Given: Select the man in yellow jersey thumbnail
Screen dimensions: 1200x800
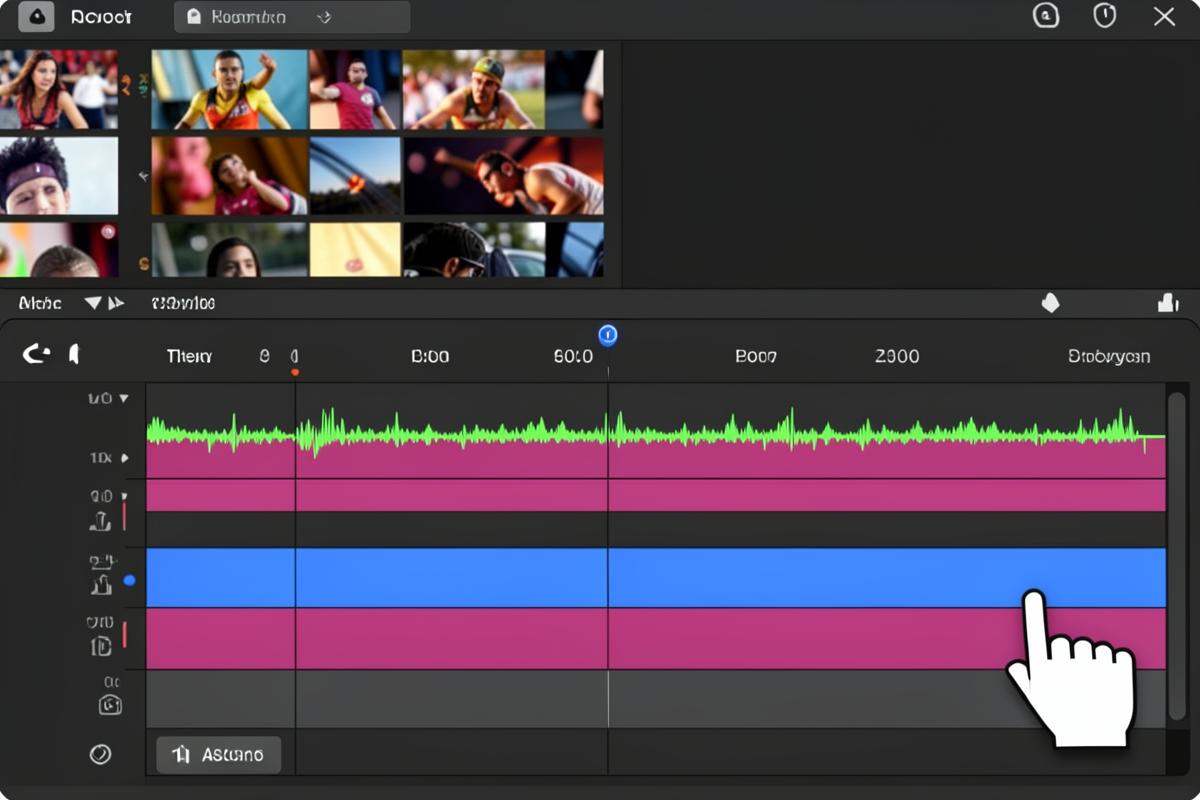Looking at the screenshot, I should pyautogui.click(x=229, y=89).
